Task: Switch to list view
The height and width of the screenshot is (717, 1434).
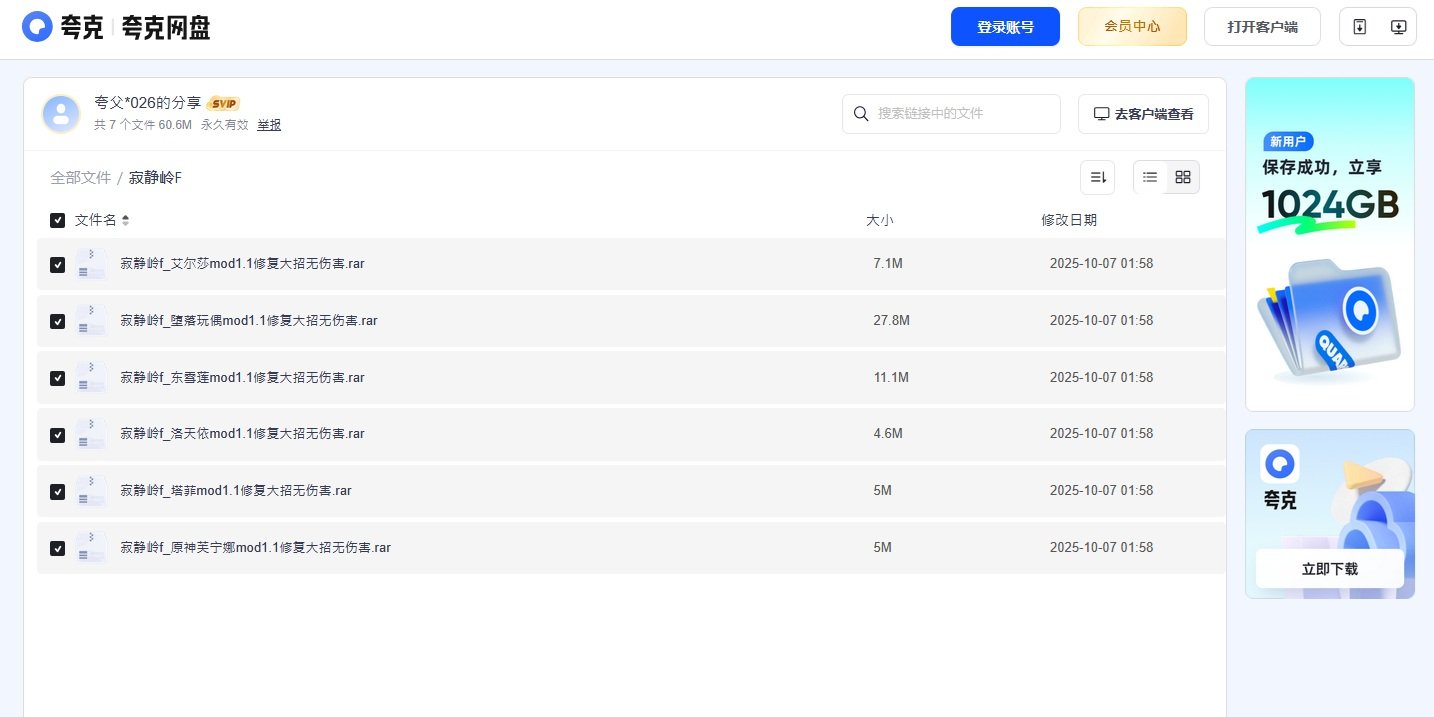Action: [1150, 177]
